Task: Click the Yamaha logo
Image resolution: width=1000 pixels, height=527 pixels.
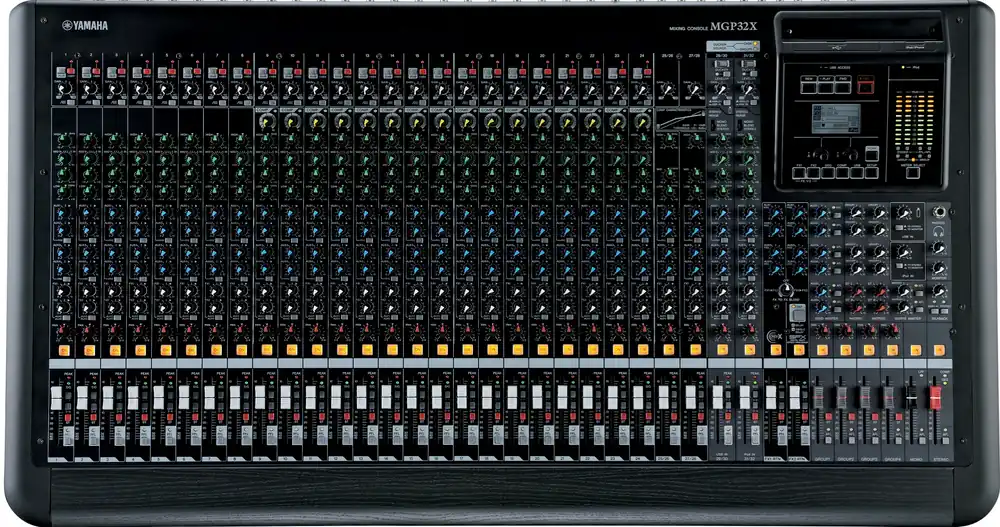Action: [x=85, y=26]
